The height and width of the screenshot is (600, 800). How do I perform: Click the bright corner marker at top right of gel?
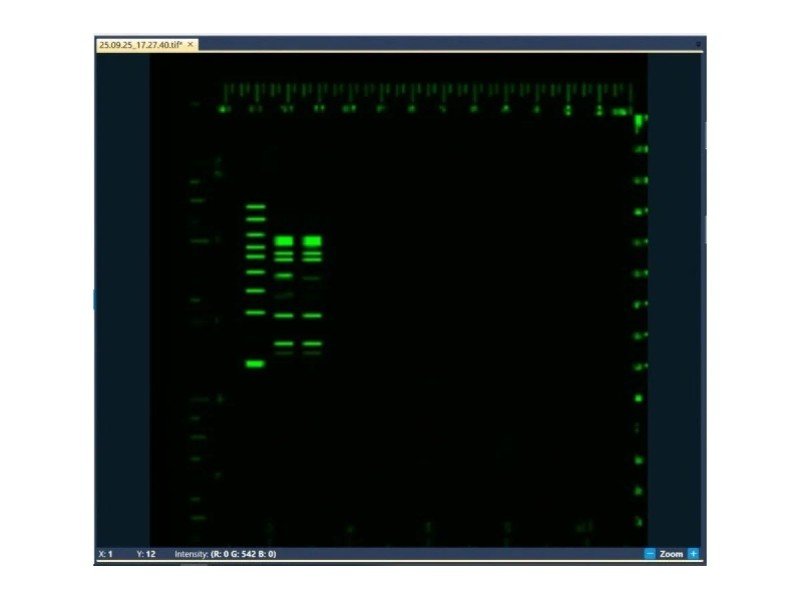click(x=637, y=120)
